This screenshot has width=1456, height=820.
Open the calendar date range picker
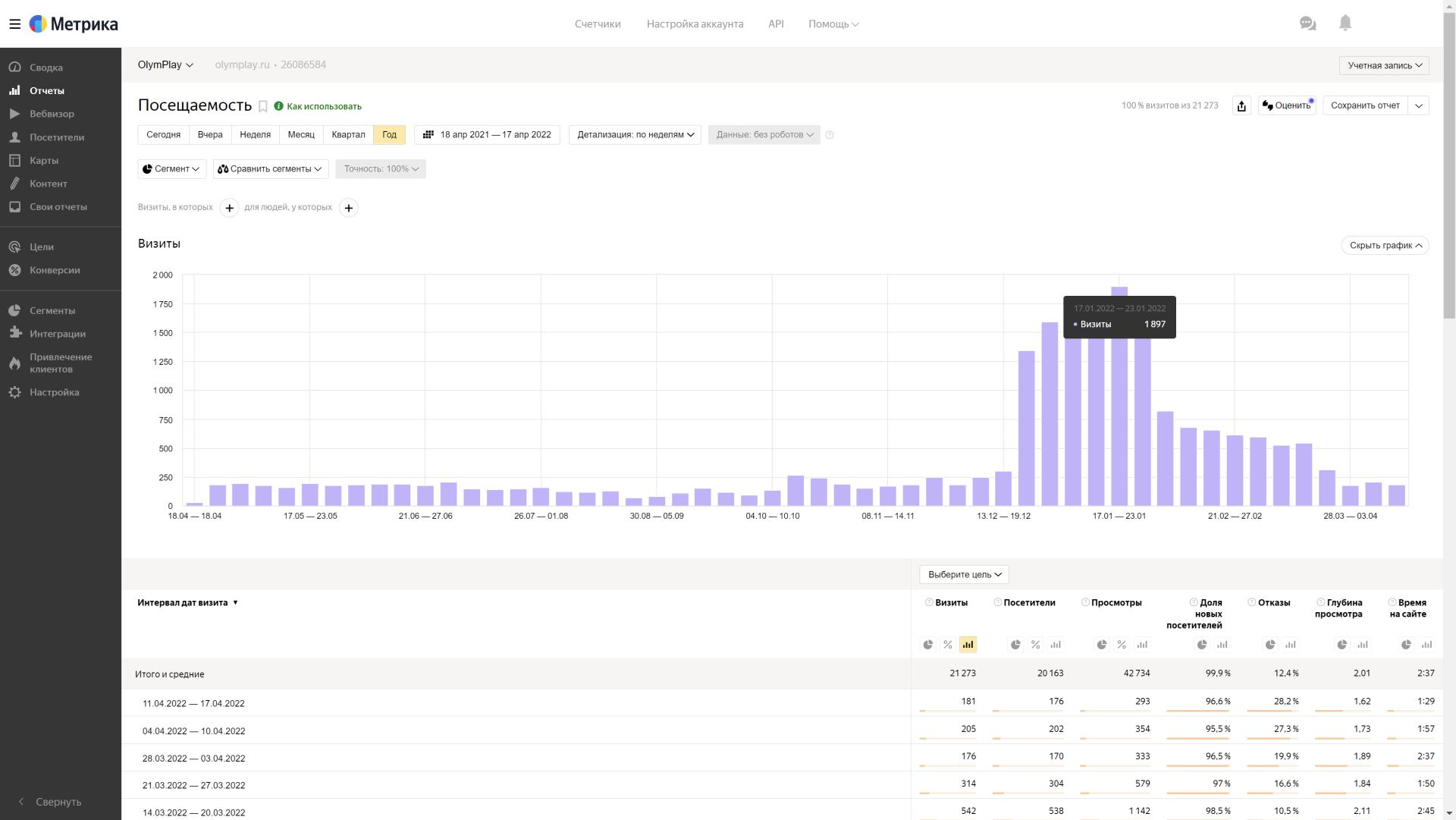point(487,135)
